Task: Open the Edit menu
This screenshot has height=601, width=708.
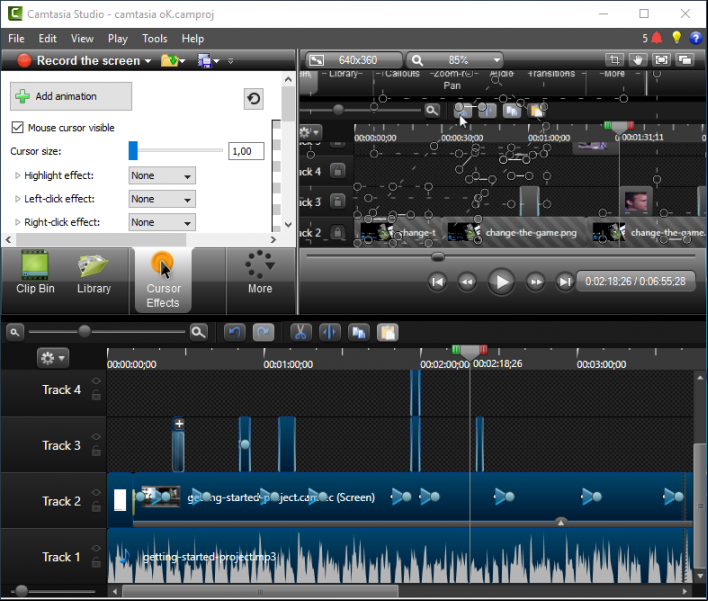Action: click(x=47, y=39)
